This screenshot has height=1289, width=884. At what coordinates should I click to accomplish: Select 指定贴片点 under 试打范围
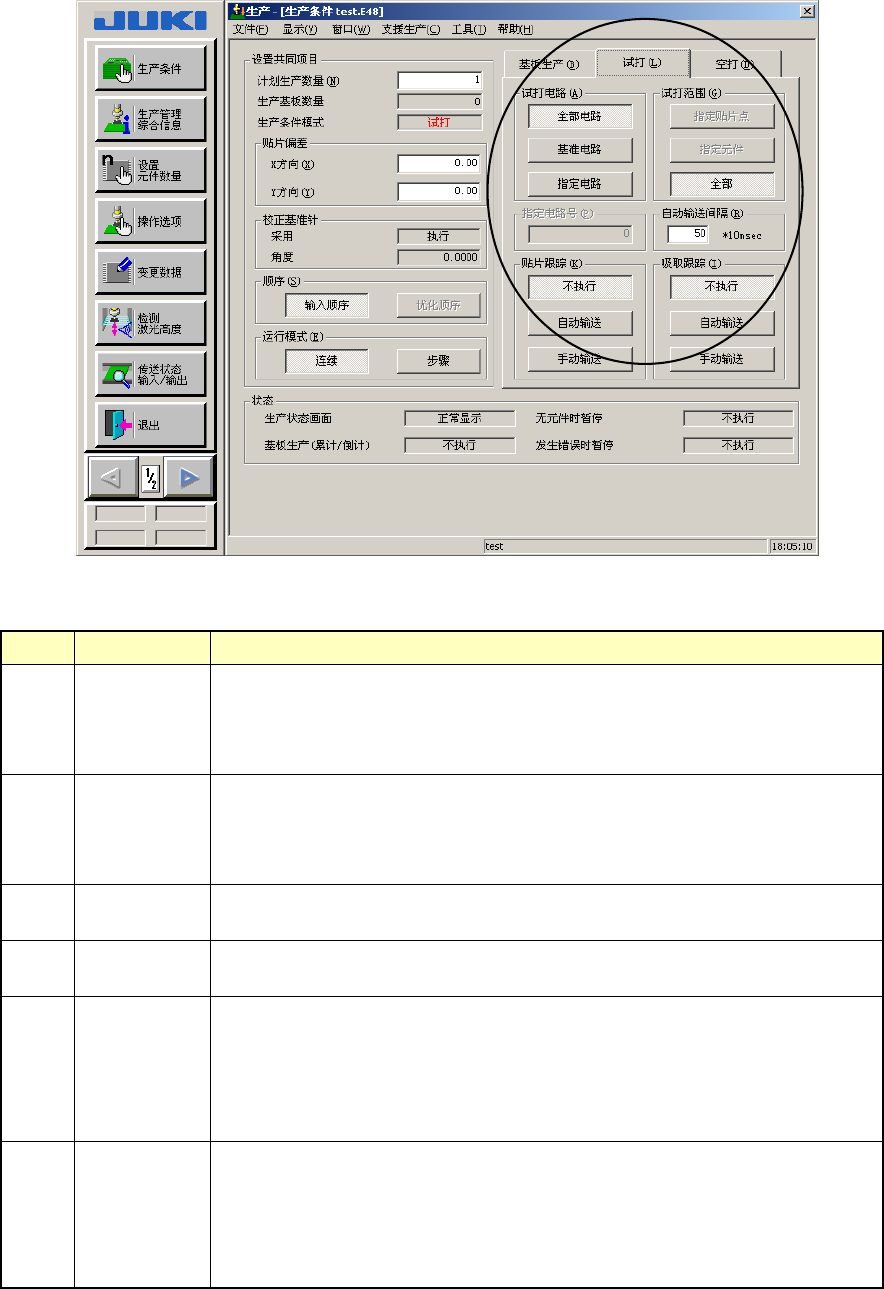(x=722, y=116)
